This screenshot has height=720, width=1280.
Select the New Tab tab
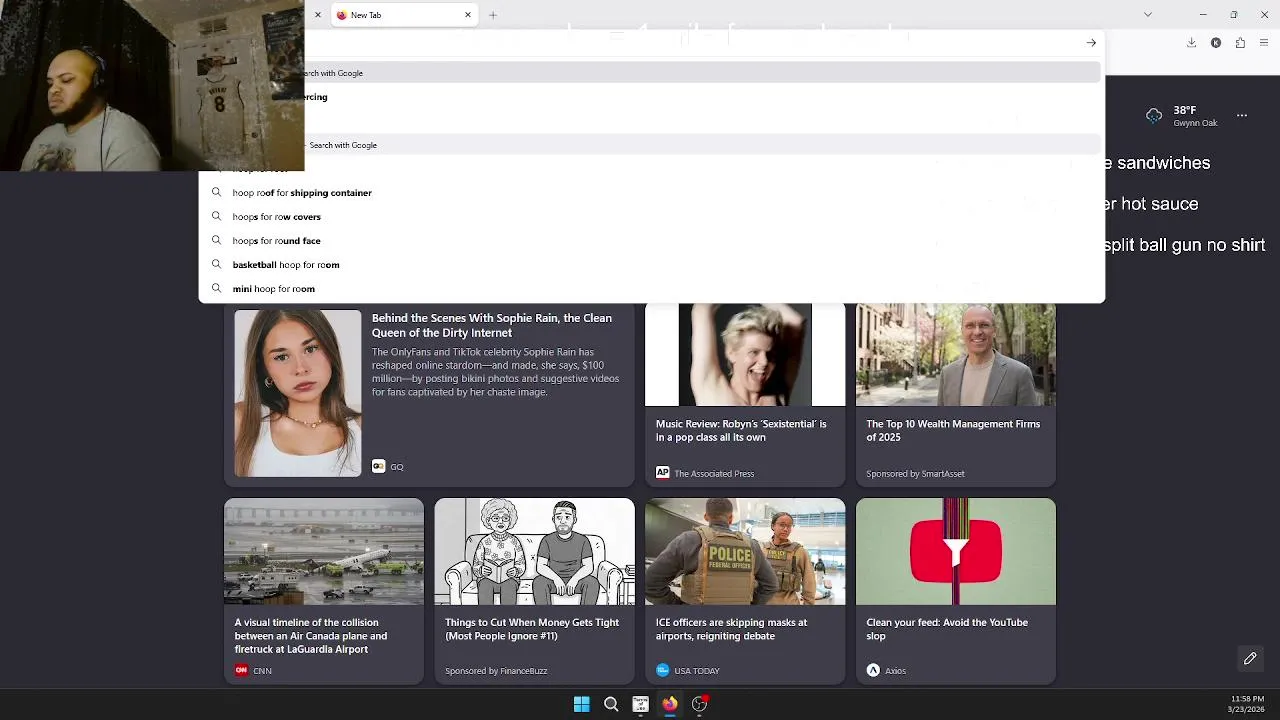[404, 15]
